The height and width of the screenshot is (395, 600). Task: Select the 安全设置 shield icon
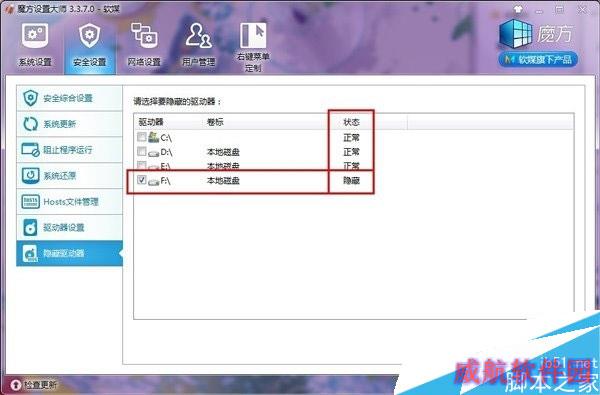pos(90,36)
